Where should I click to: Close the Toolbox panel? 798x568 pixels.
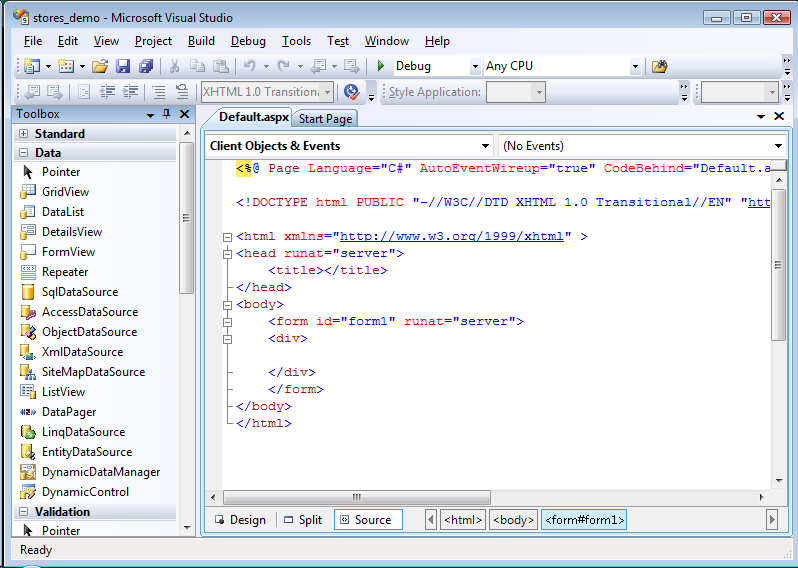[184, 114]
